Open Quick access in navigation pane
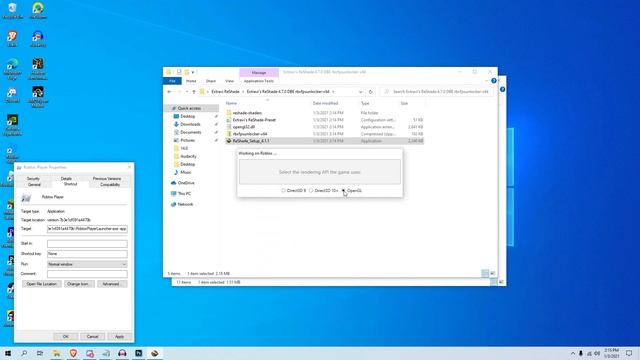This screenshot has width=640, height=360. 189,108
